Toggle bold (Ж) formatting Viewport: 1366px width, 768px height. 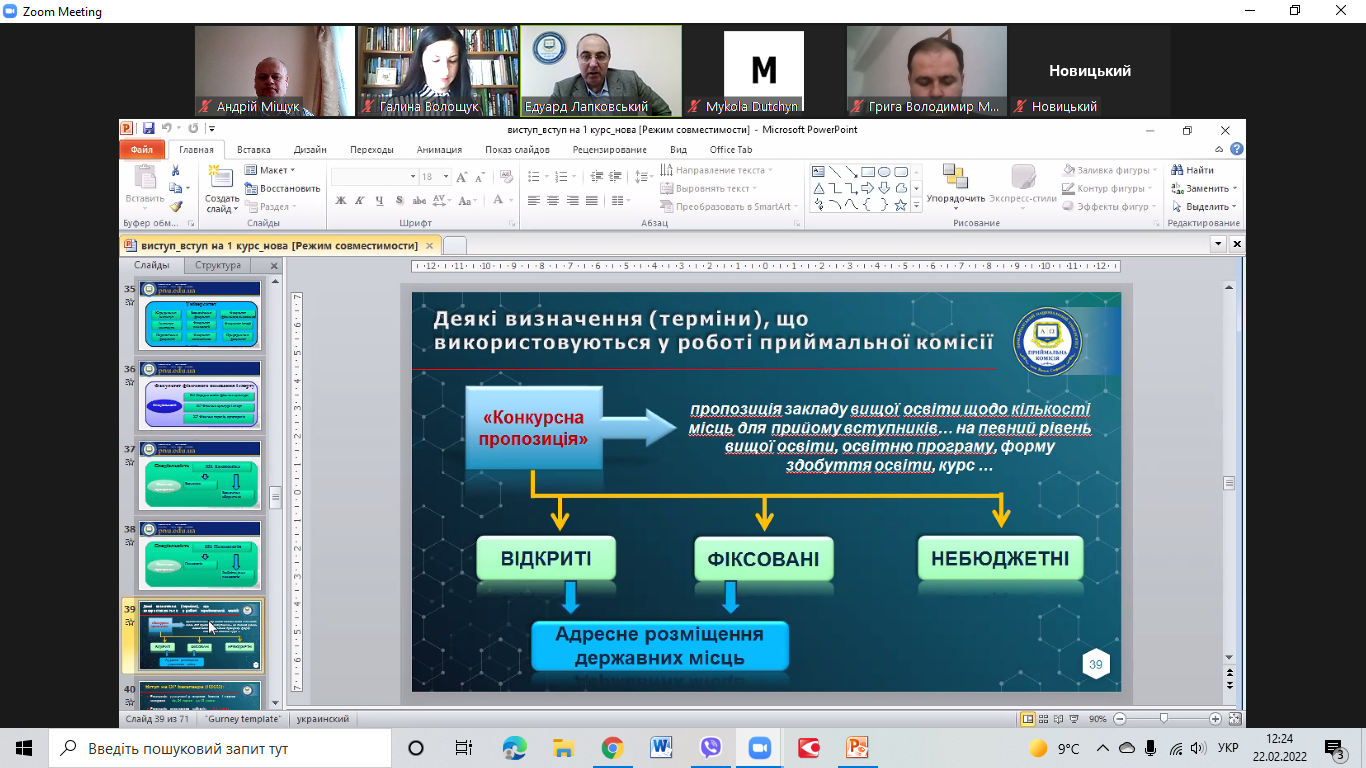[x=341, y=201]
